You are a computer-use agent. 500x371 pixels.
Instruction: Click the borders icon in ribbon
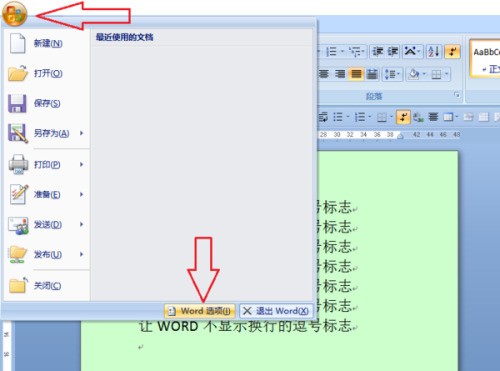click(436, 74)
